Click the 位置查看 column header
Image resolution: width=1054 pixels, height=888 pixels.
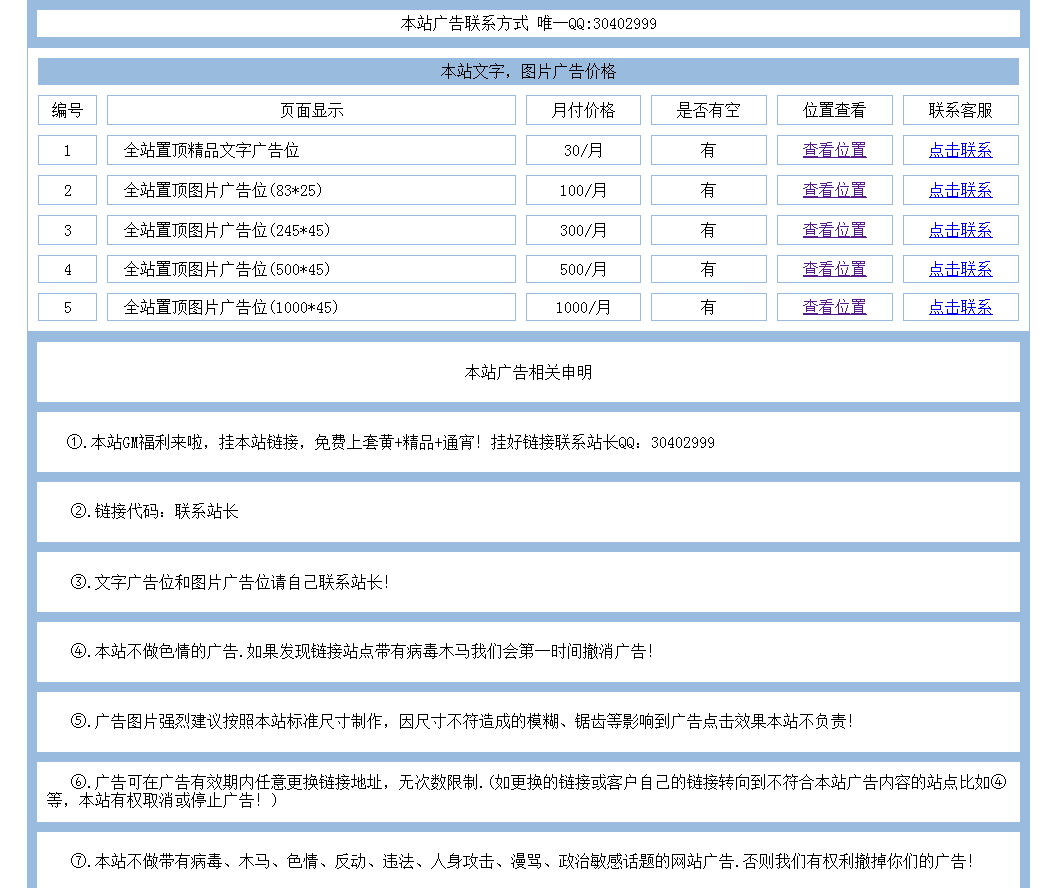click(x=834, y=110)
